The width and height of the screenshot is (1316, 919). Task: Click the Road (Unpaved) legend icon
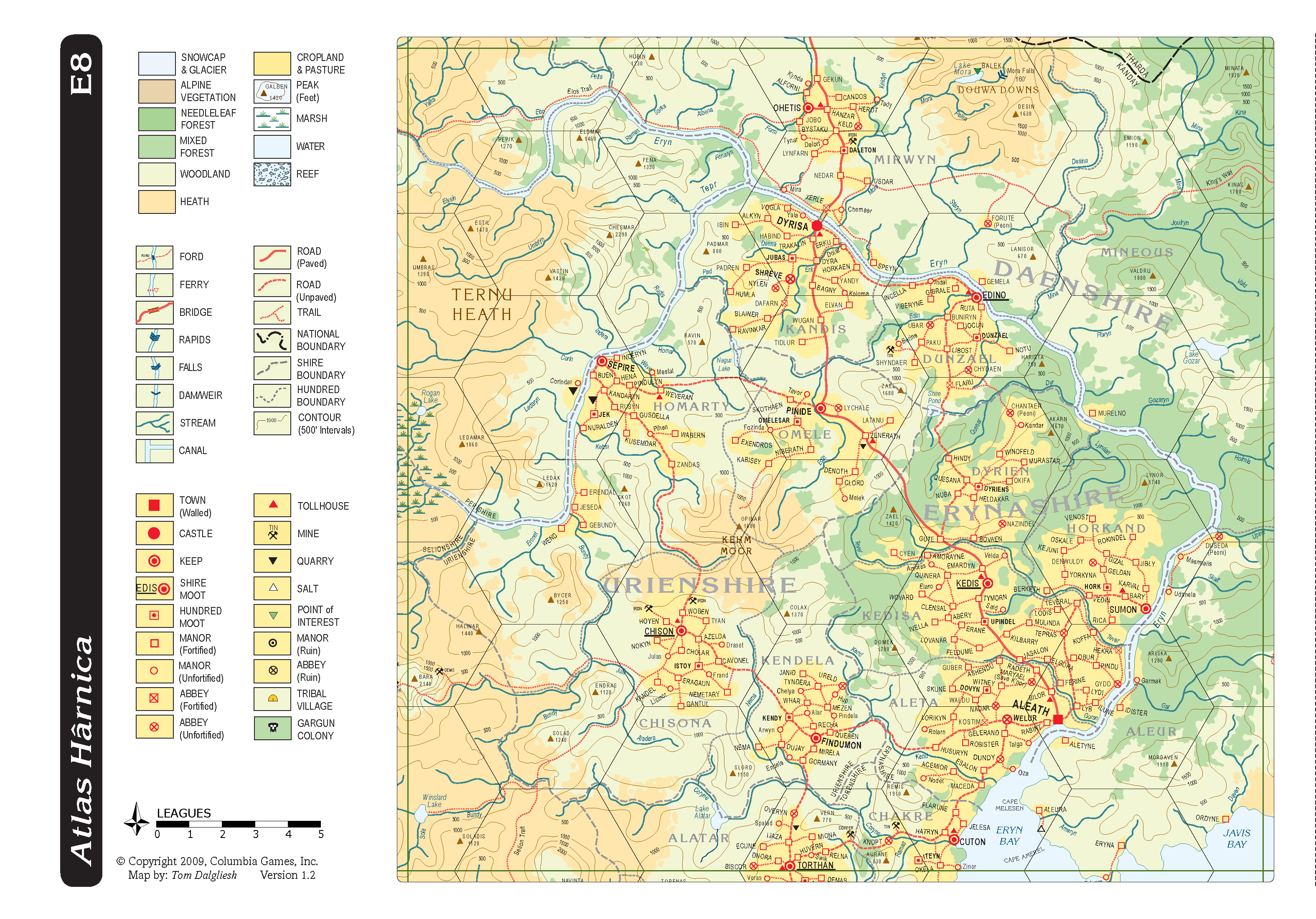pyautogui.click(x=272, y=285)
